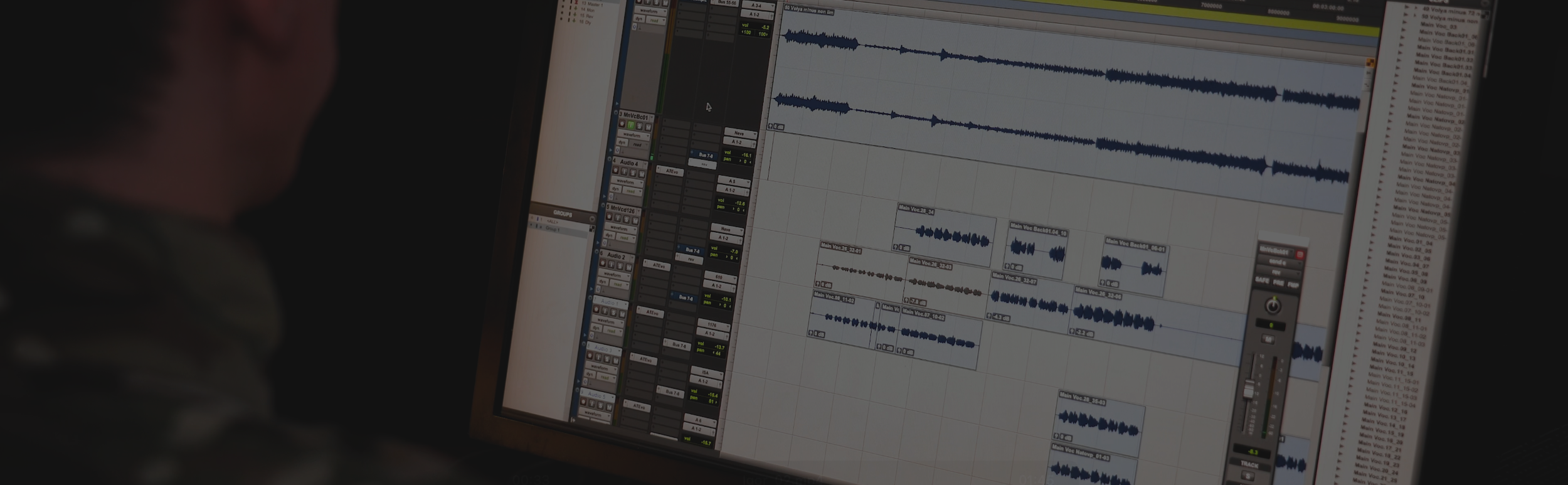Open ISA input selector on Audio 3
The image size is (1568, 485).
click(706, 373)
